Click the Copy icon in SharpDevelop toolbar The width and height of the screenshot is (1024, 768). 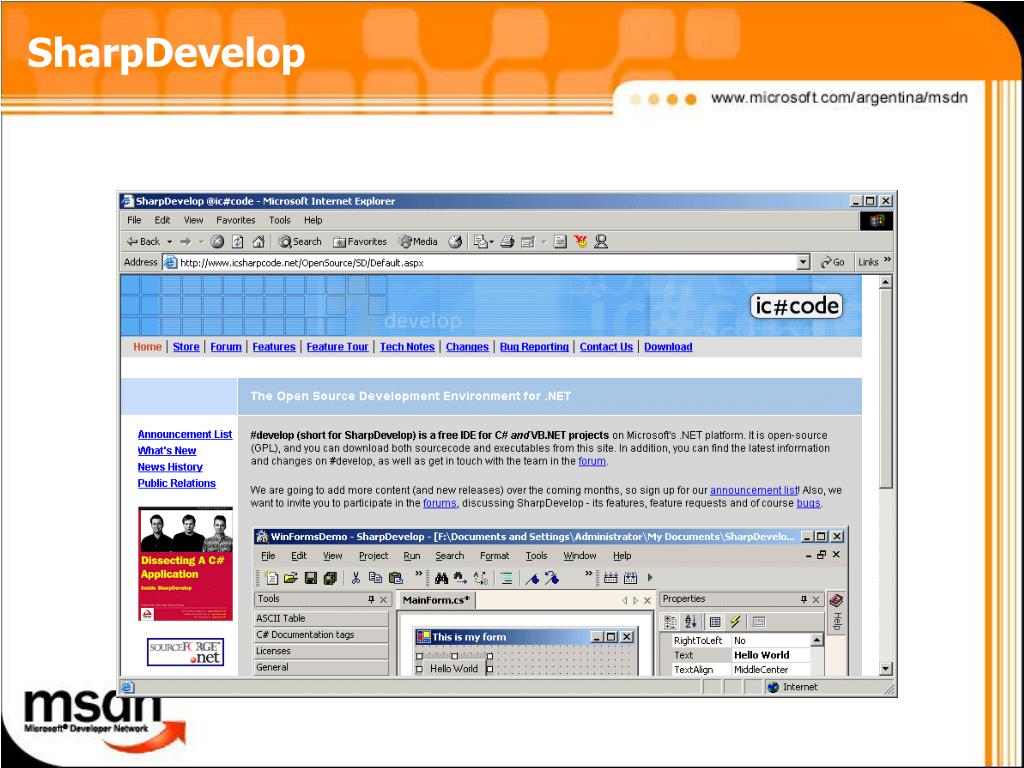point(376,578)
